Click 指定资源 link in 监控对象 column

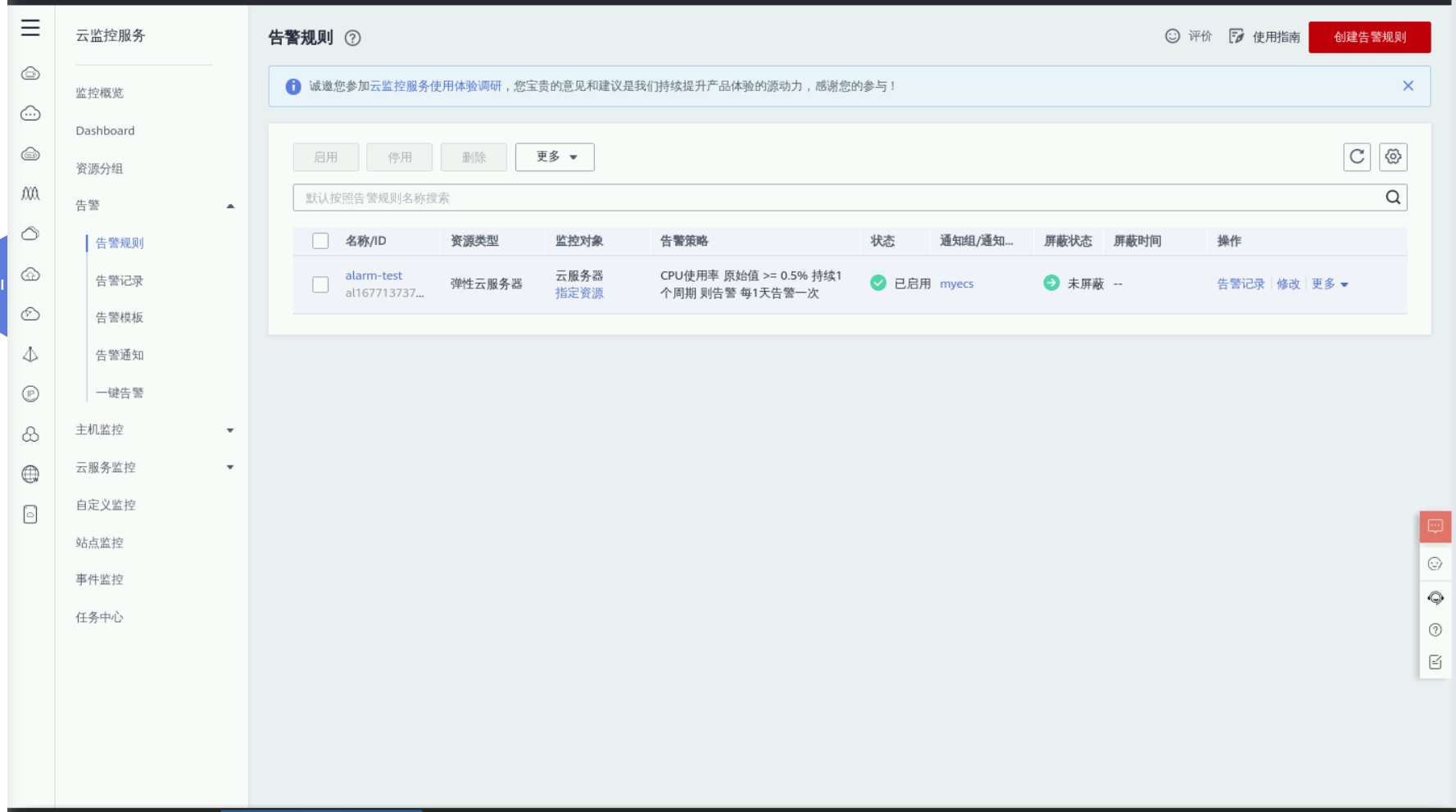click(579, 293)
